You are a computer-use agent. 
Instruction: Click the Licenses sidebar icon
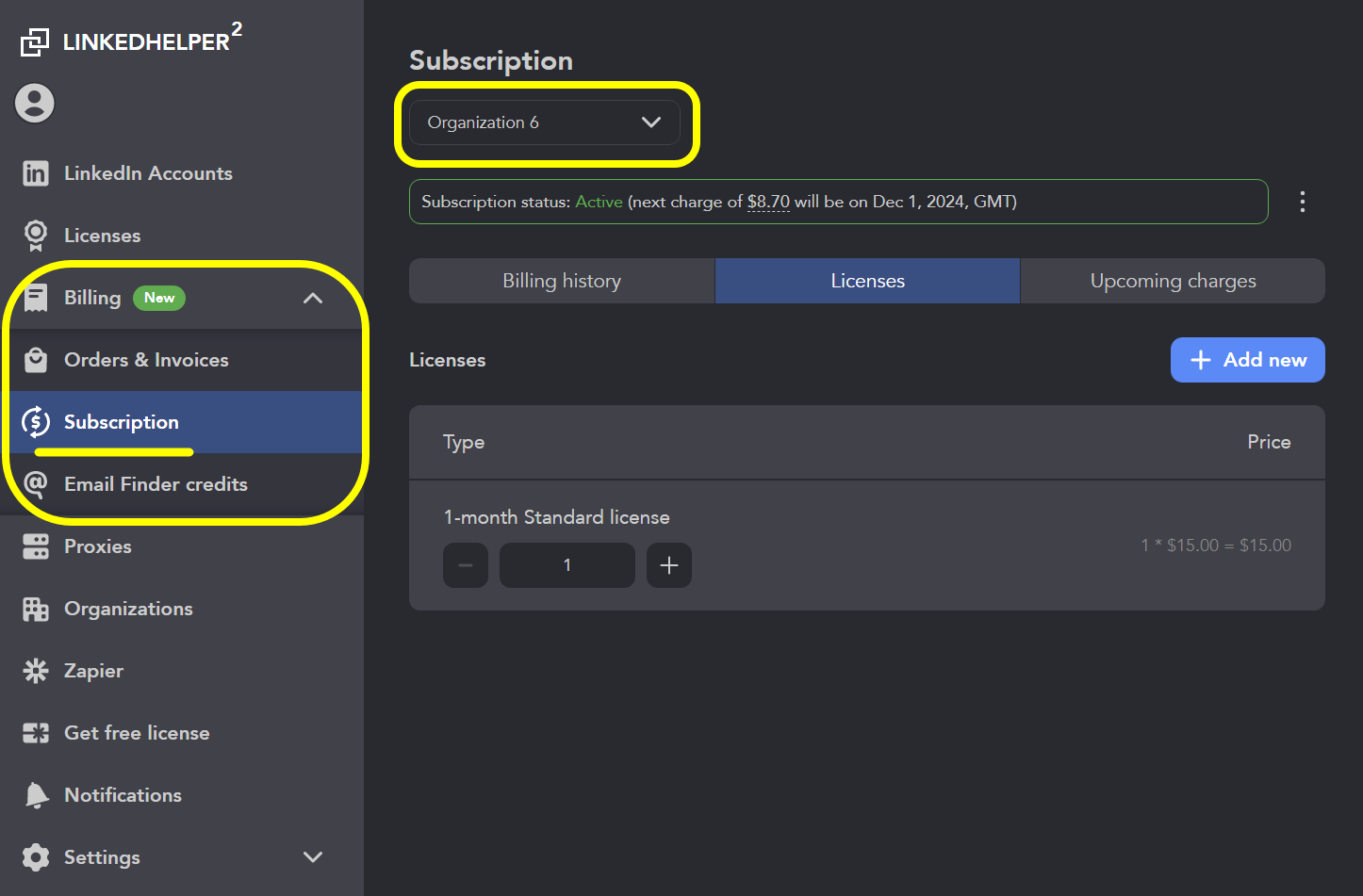tap(35, 236)
